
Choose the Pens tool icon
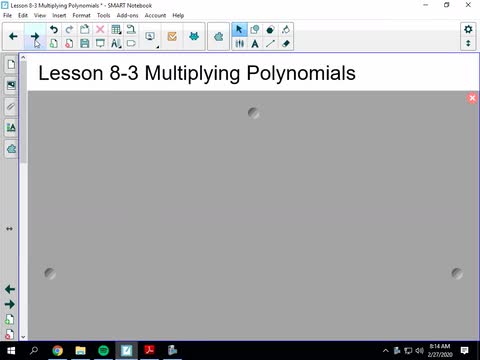coord(239,44)
